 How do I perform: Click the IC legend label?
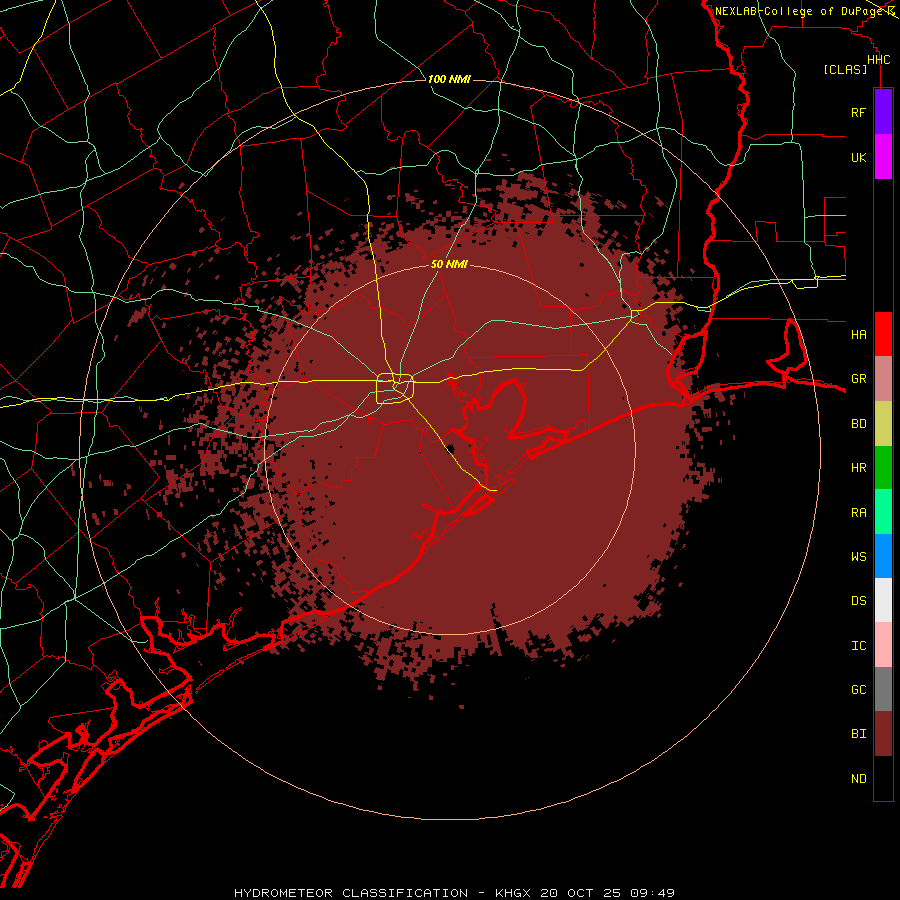point(858,646)
